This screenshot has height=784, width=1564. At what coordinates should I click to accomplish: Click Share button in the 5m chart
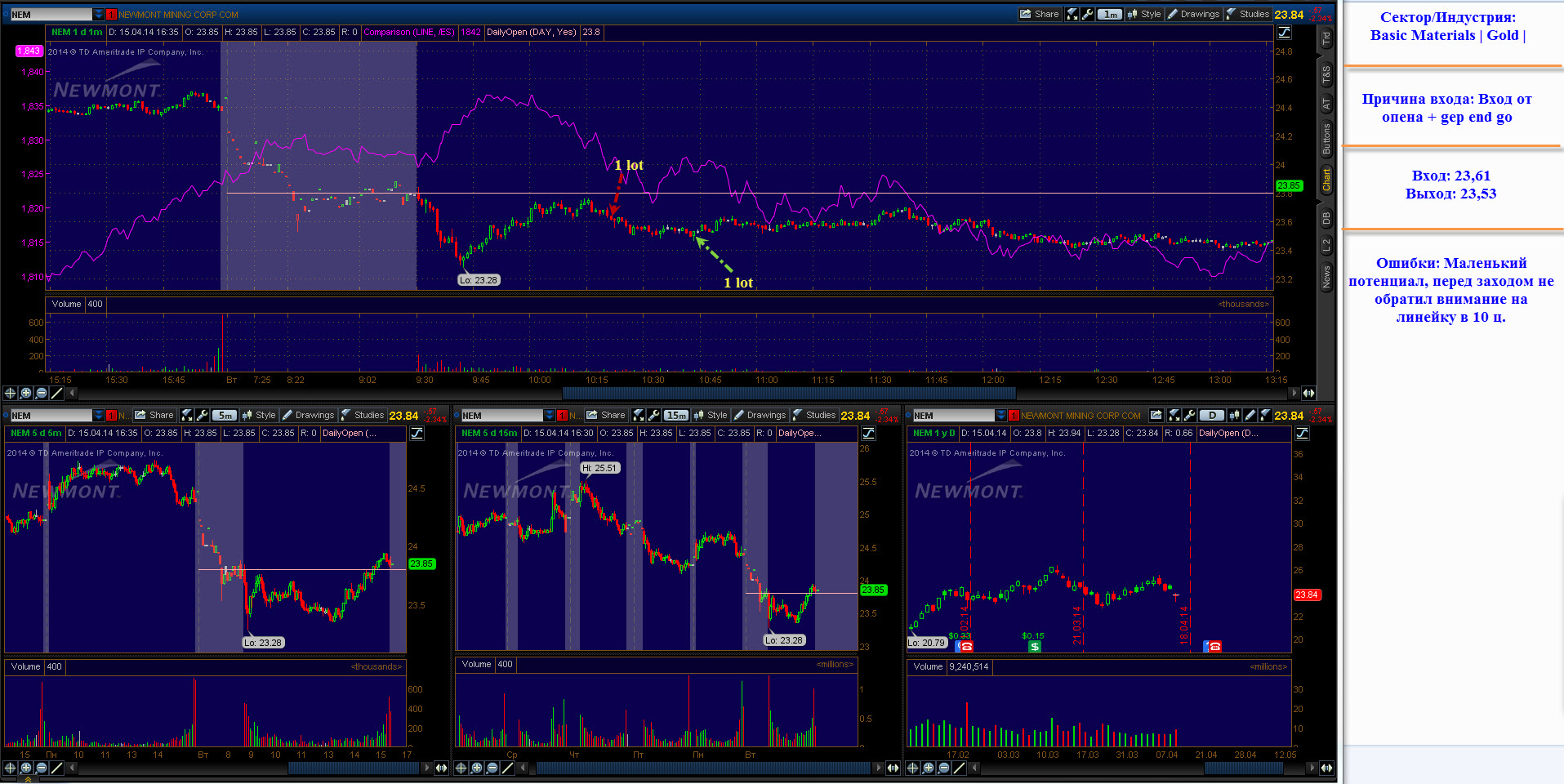[x=154, y=415]
